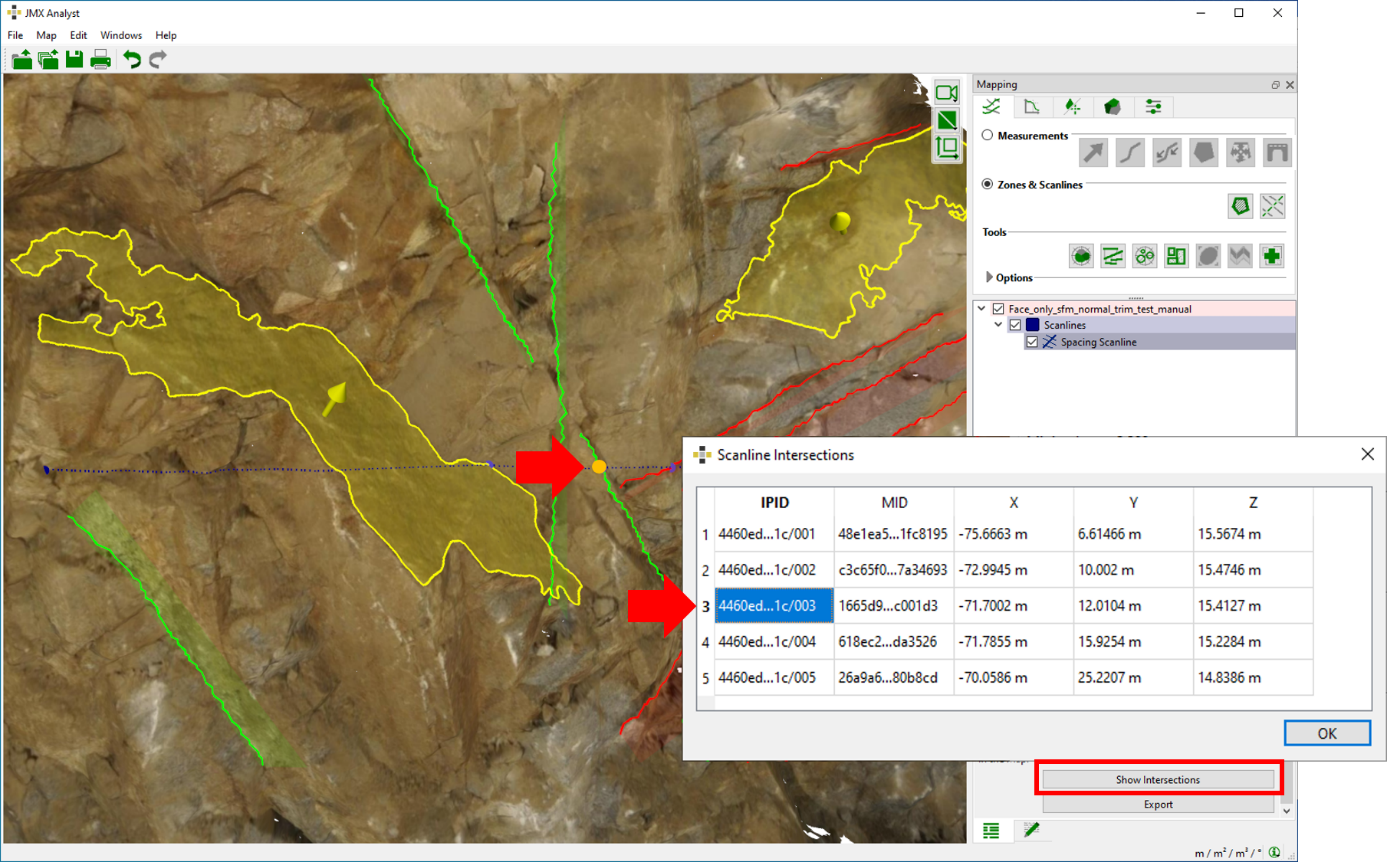1387x862 pixels.
Task: Choose the crossed dashed scanline tool
Action: (1273, 206)
